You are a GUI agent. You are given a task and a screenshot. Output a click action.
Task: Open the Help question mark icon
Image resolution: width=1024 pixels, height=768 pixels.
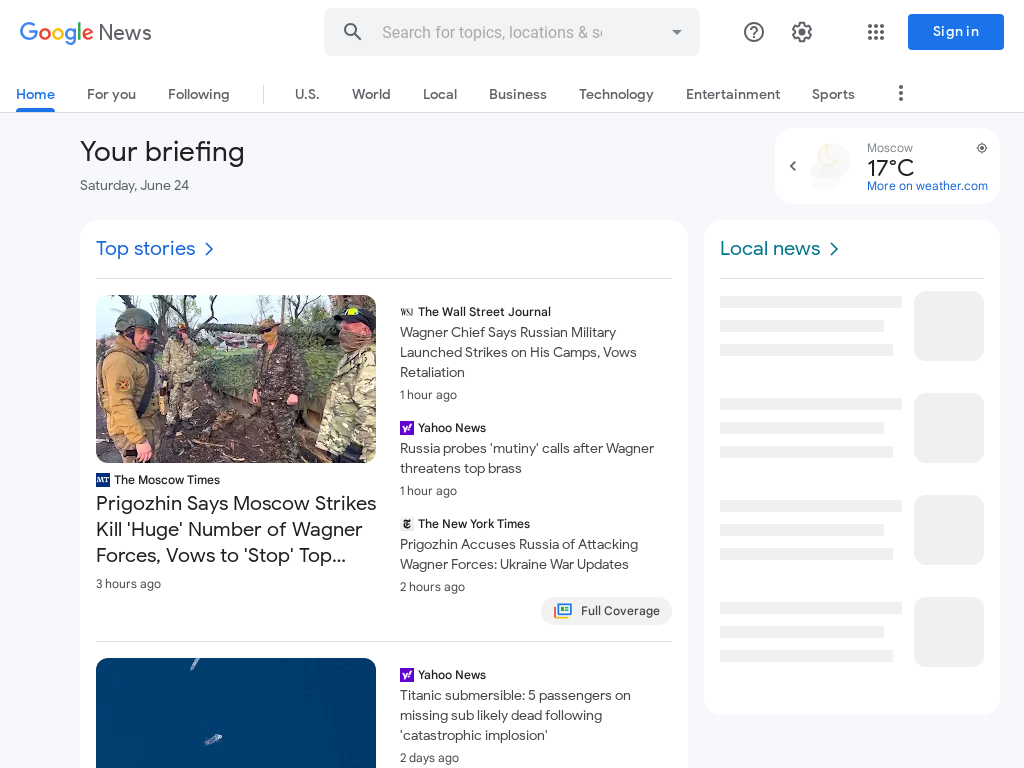point(754,32)
